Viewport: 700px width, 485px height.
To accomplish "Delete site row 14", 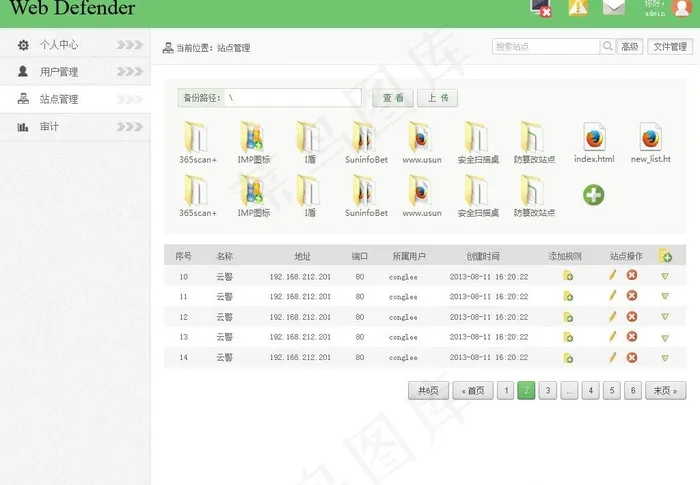I will [632, 357].
